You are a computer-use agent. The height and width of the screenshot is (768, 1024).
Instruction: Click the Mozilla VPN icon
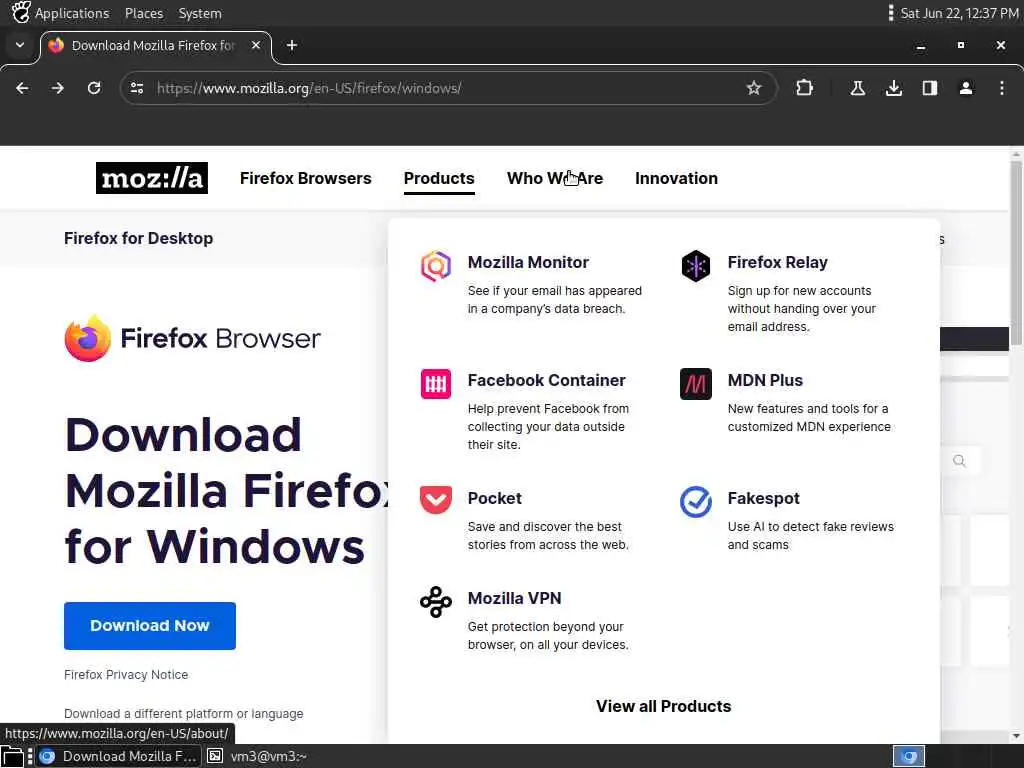tap(436, 601)
